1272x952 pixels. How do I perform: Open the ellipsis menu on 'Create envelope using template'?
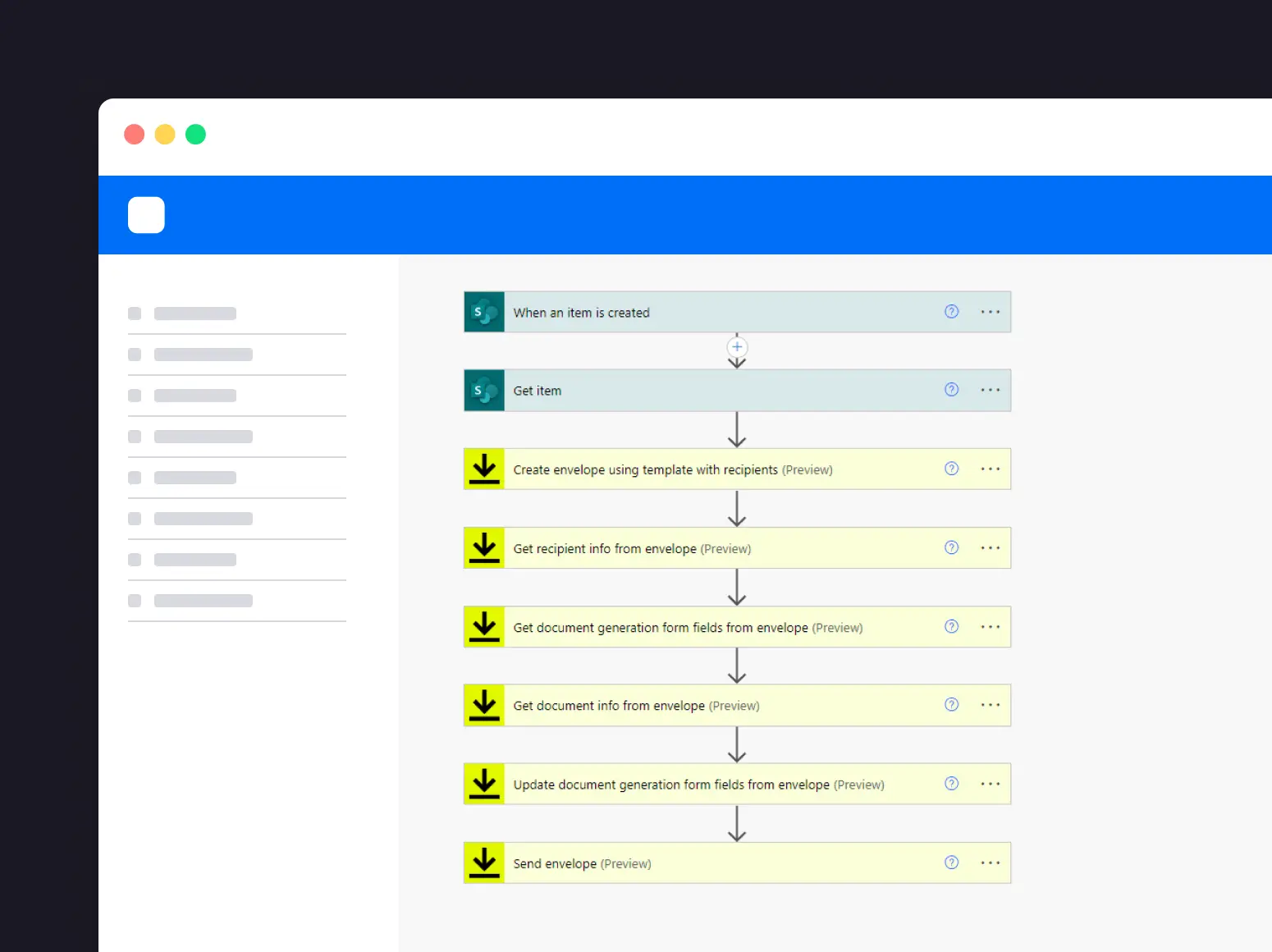(x=991, y=469)
